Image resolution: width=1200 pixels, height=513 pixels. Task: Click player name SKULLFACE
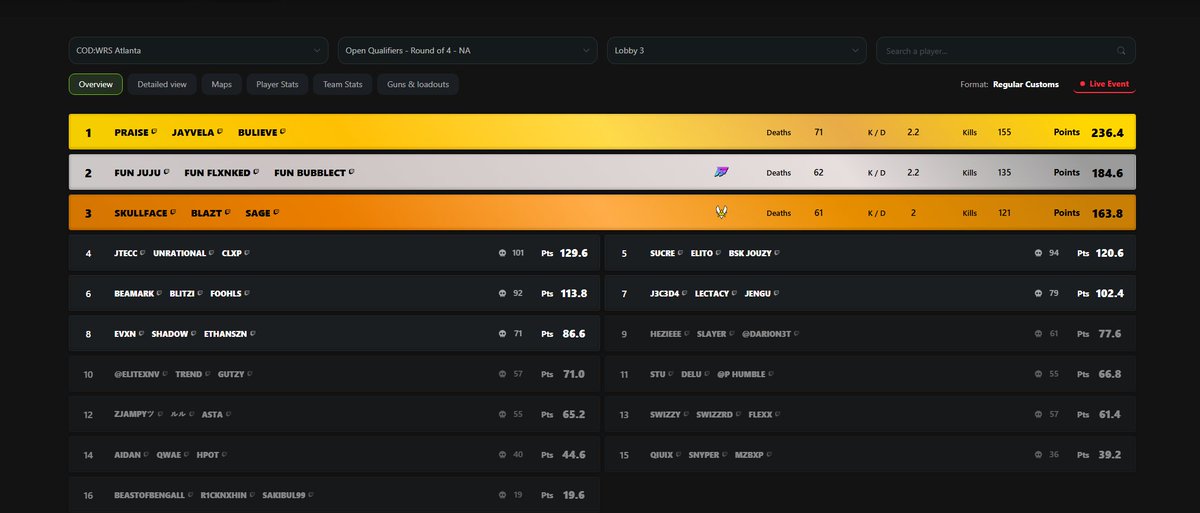pos(141,213)
